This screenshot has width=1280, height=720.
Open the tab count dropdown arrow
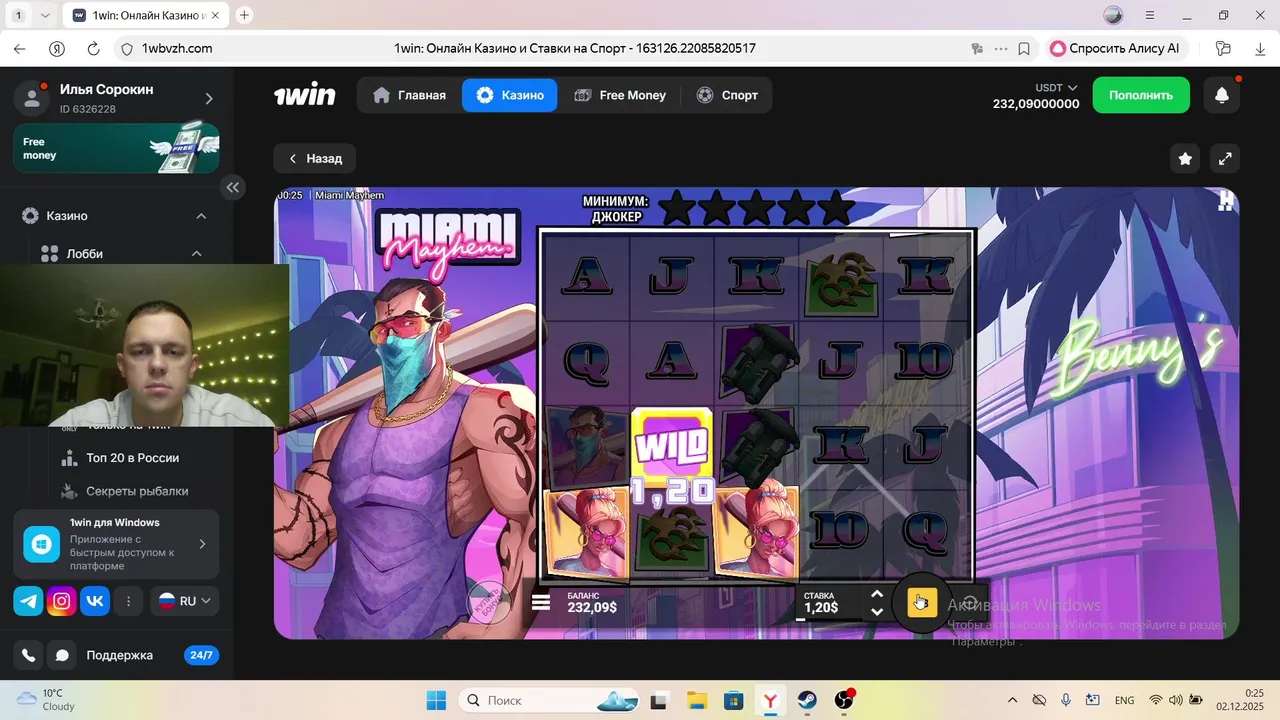click(x=45, y=15)
